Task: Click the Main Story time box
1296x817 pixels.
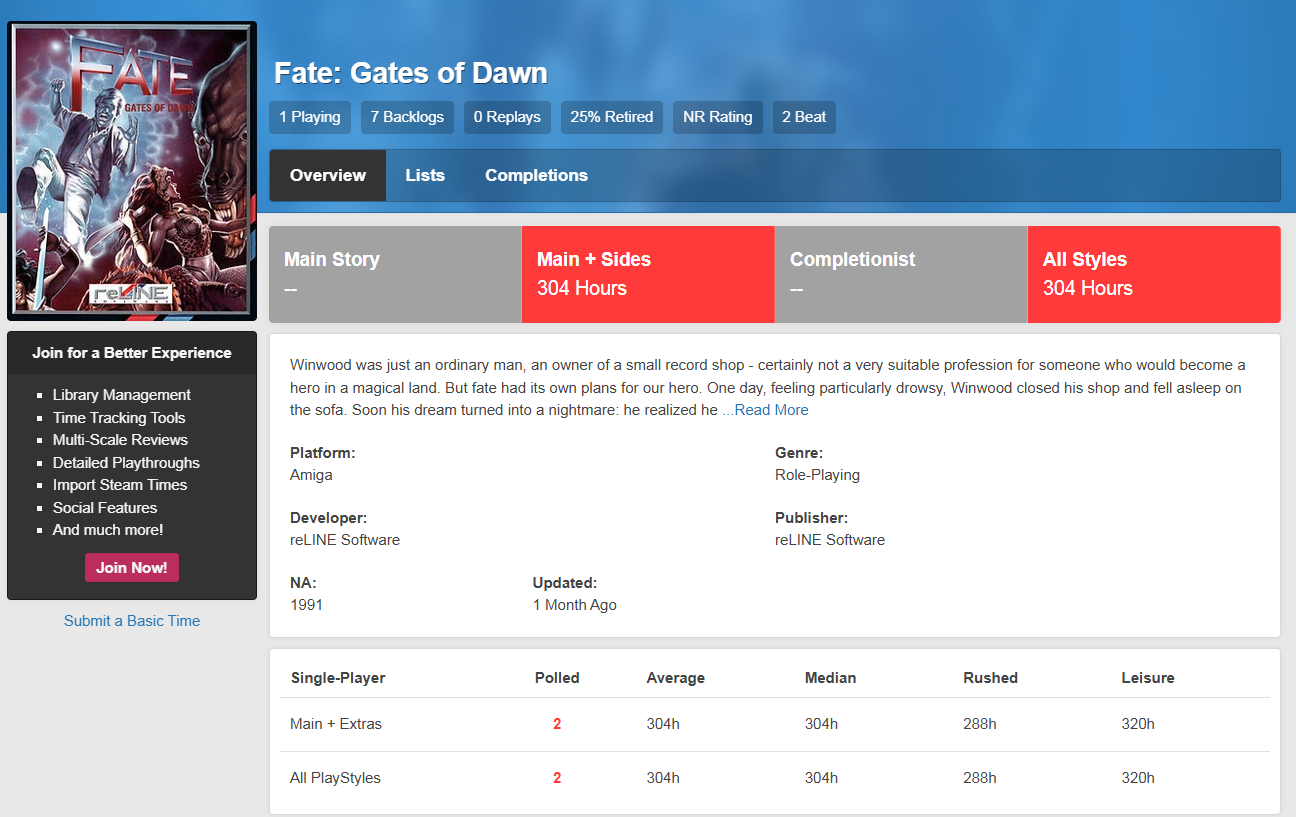Action: 395,274
